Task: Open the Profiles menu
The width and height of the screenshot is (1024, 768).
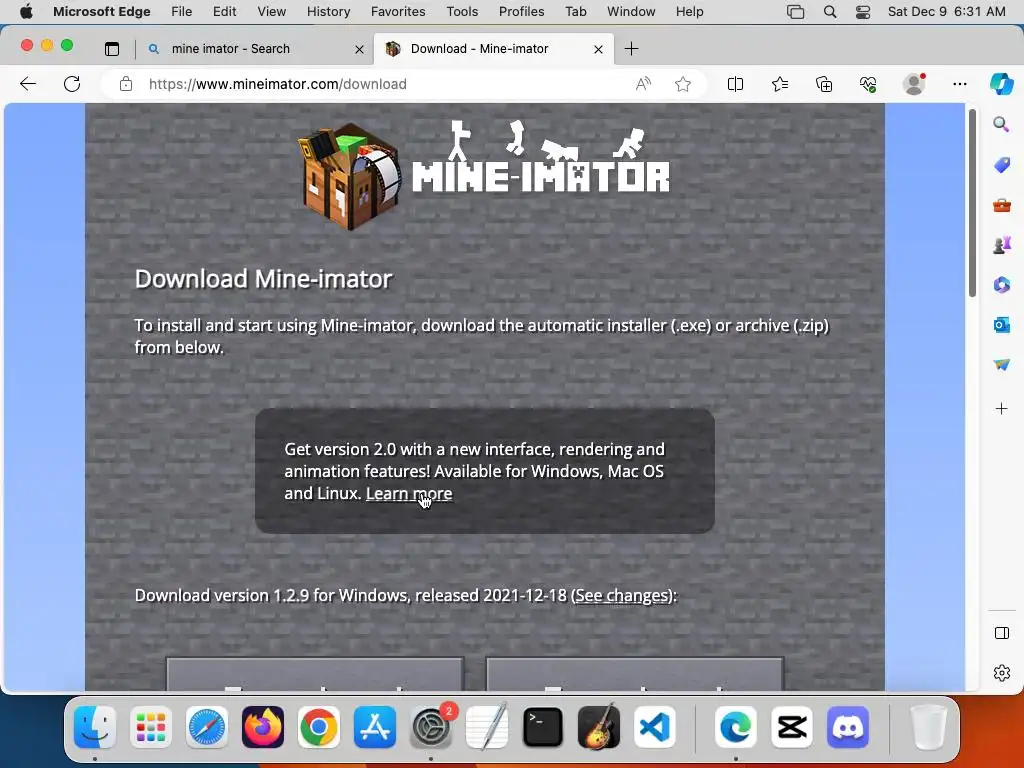Action: pos(521,11)
